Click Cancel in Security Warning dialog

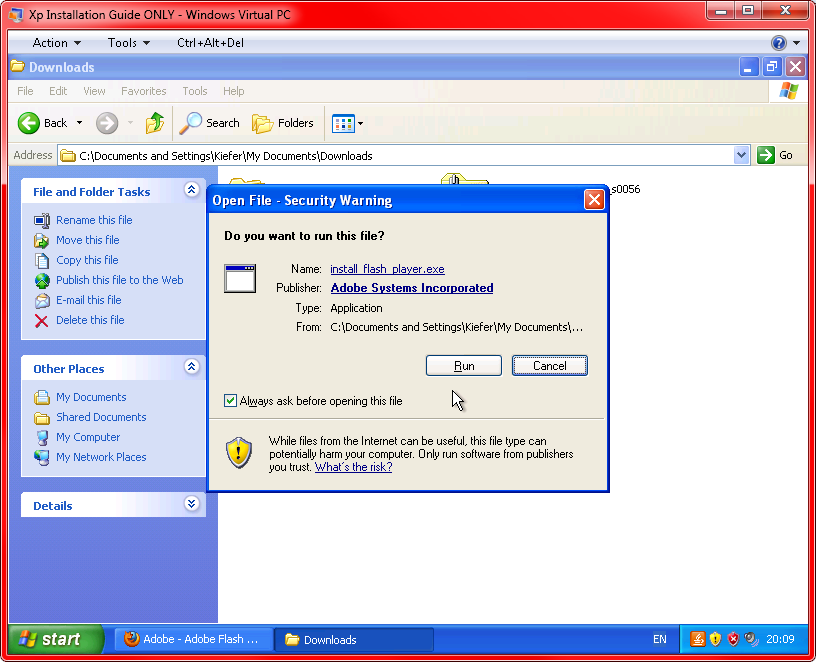pyautogui.click(x=550, y=366)
